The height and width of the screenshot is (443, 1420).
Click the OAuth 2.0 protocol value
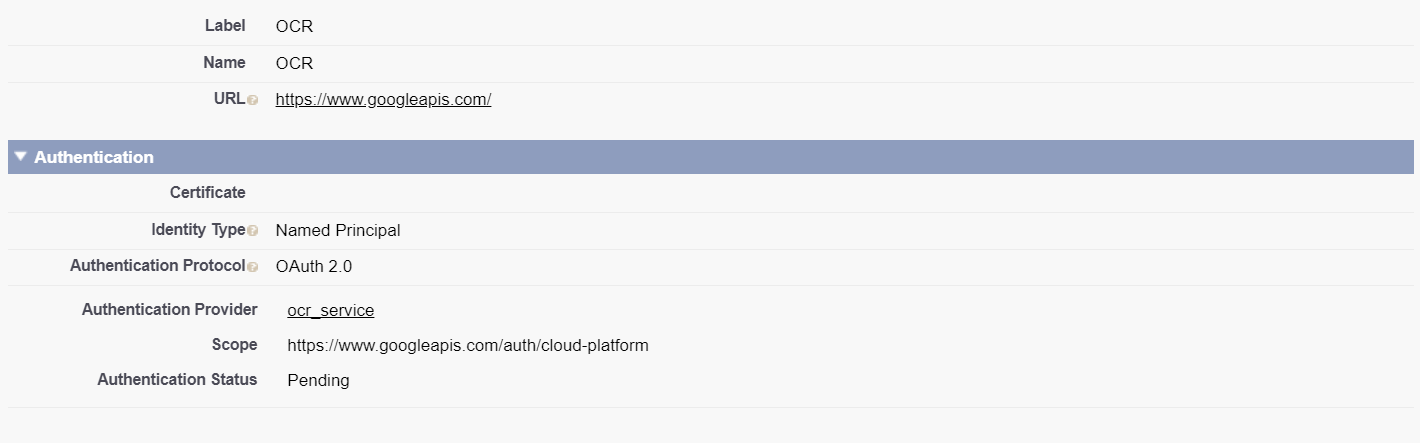pyautogui.click(x=314, y=267)
